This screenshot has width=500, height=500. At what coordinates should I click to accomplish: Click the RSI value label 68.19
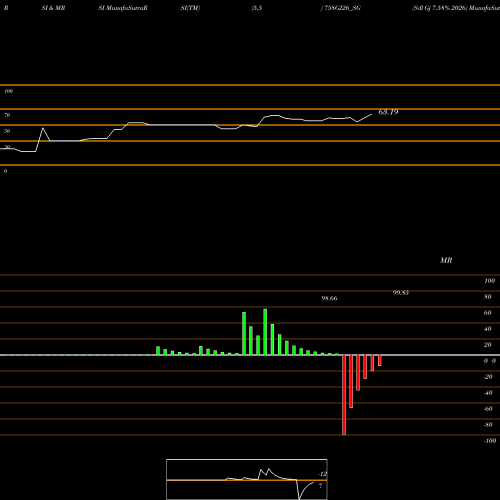388,112
